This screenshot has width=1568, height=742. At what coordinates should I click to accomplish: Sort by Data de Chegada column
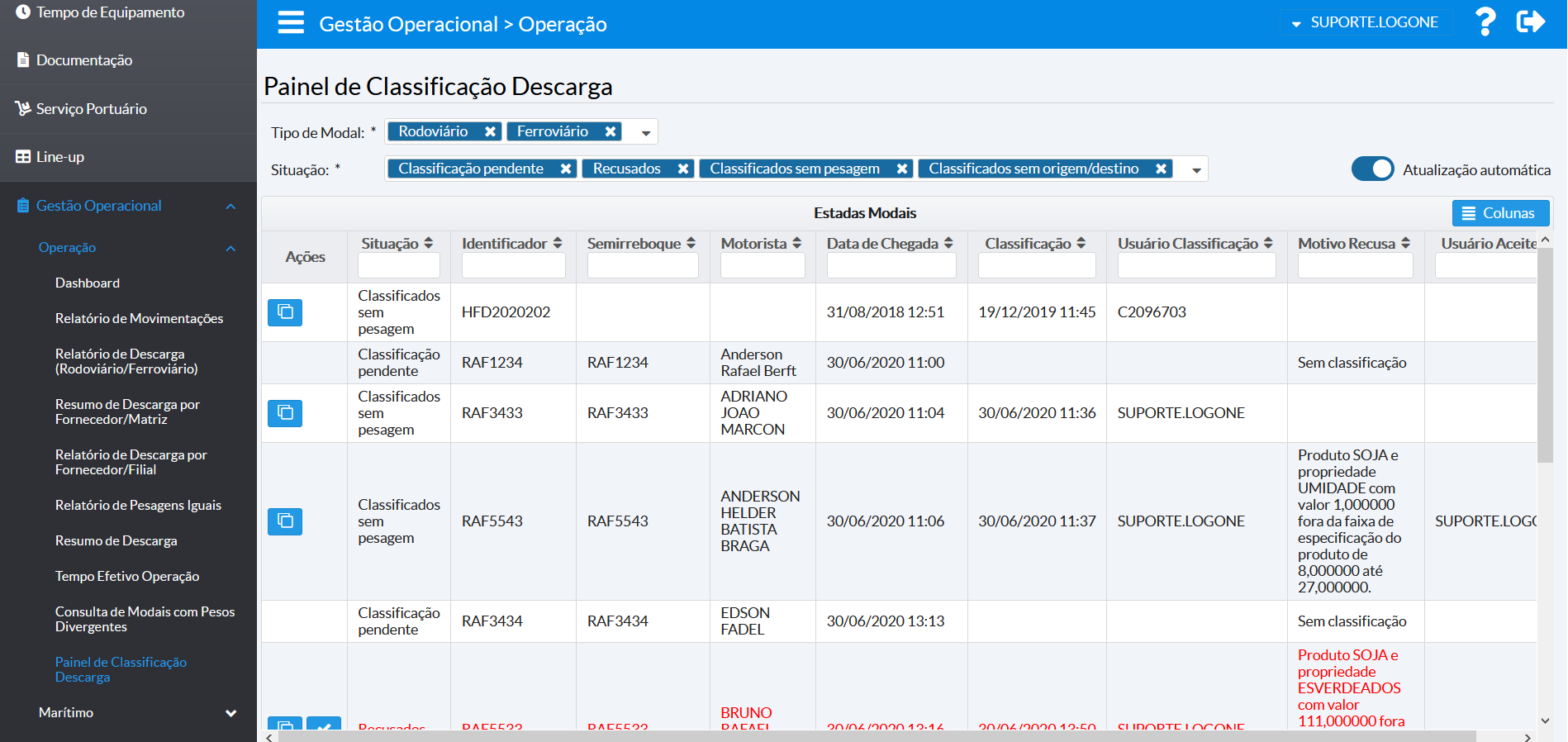pos(948,244)
